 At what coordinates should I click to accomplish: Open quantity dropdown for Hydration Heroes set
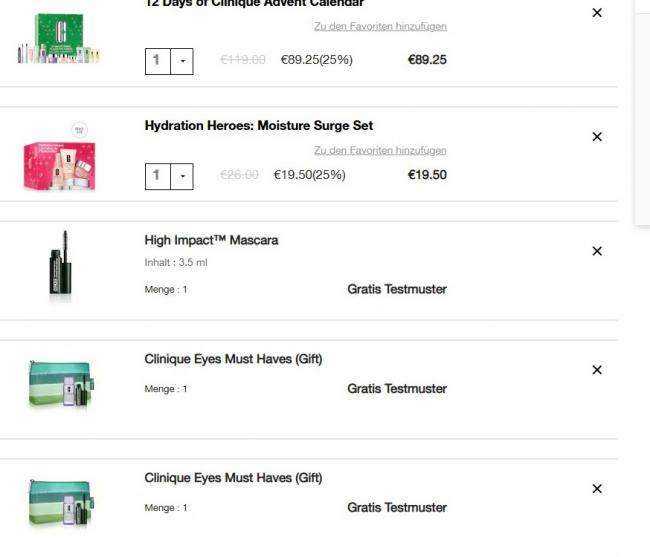click(x=183, y=176)
